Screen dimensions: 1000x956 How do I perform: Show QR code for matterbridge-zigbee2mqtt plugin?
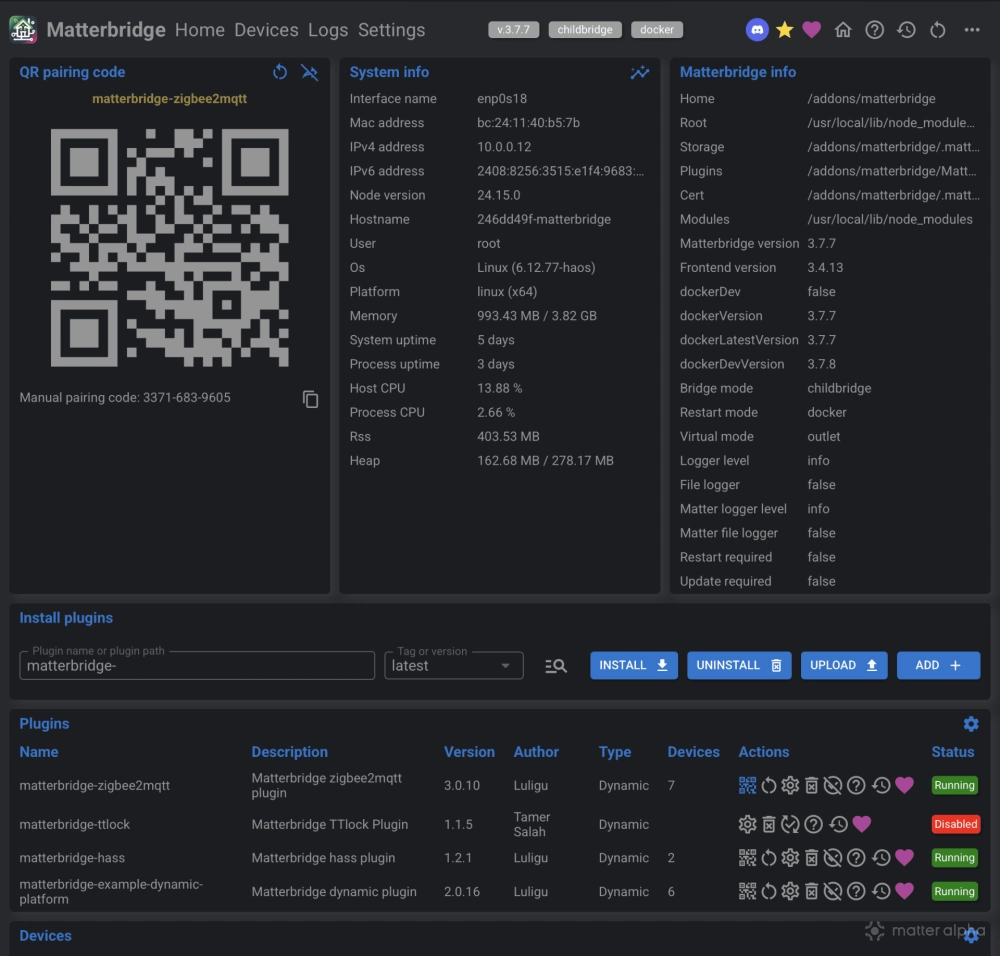click(747, 785)
